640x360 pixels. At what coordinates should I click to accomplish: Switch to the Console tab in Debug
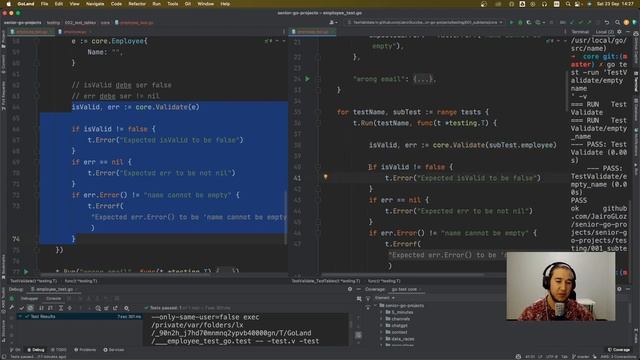(x=53, y=298)
